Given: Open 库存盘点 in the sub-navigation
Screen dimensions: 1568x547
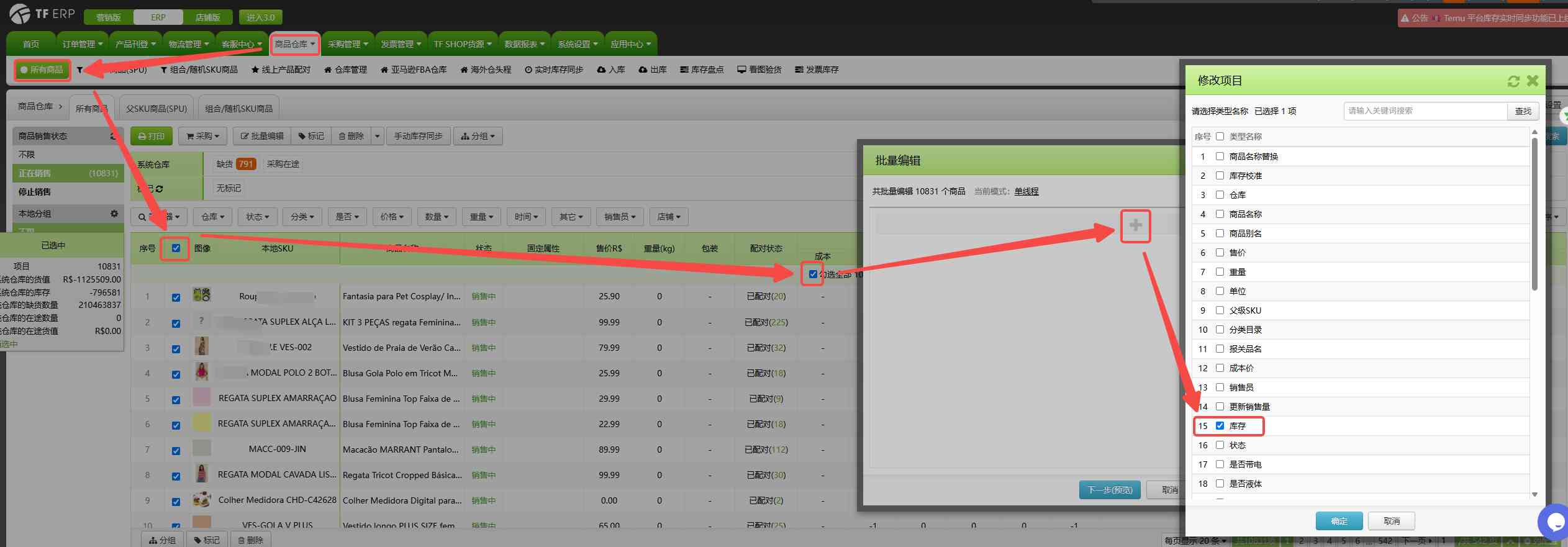Looking at the screenshot, I should pyautogui.click(x=702, y=70).
